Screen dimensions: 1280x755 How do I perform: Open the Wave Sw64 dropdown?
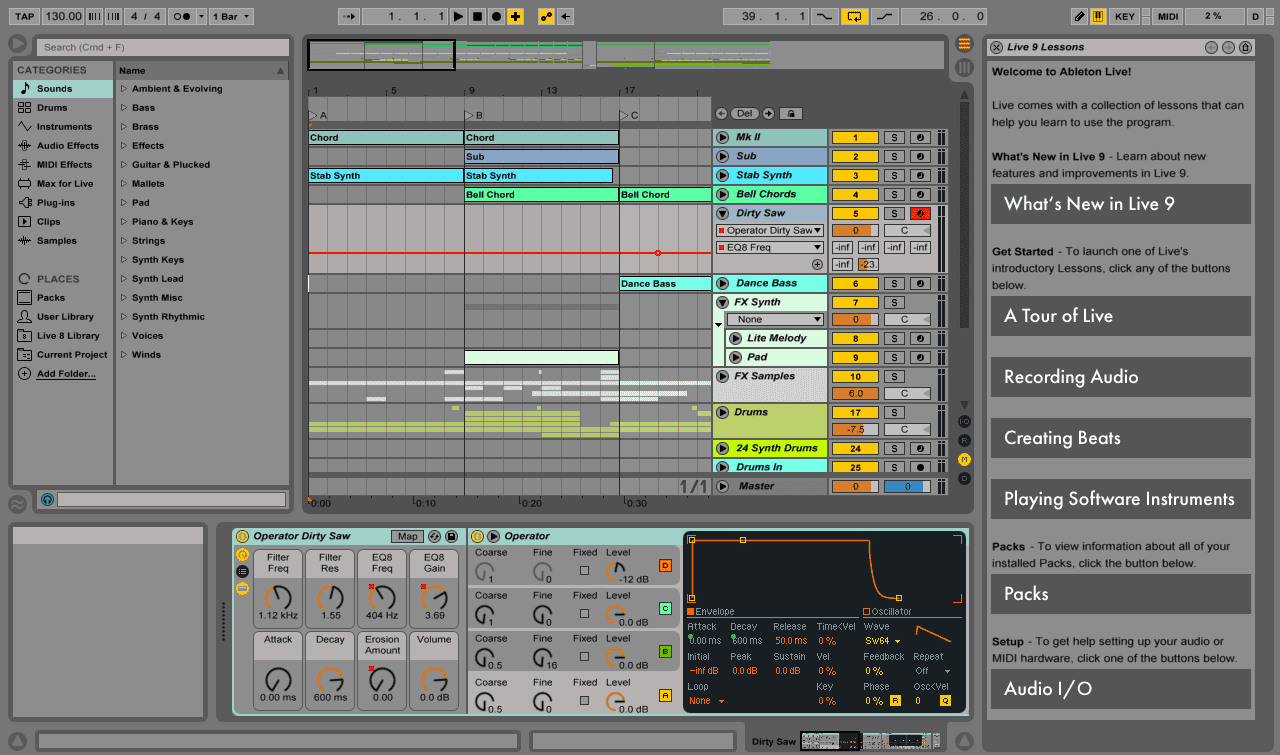pos(883,641)
